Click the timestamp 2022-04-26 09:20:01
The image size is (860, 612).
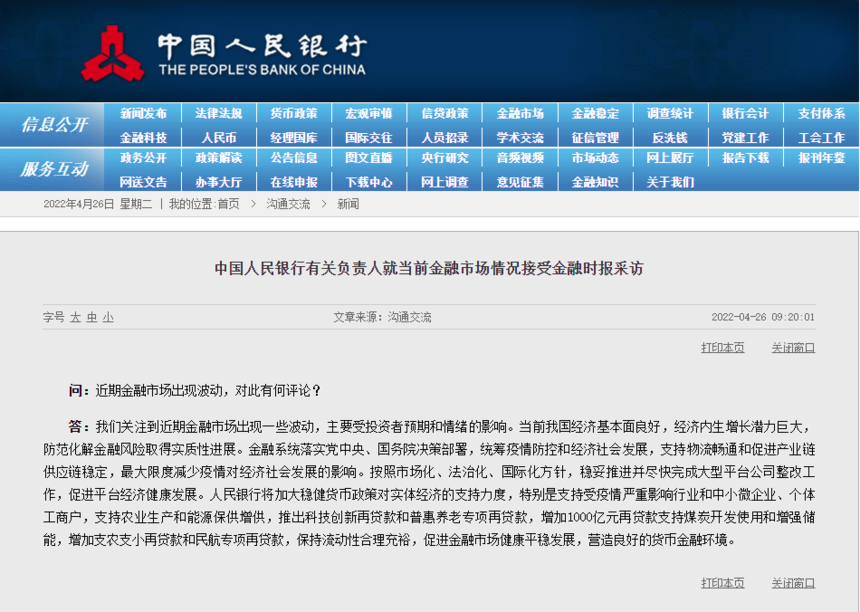point(763,317)
